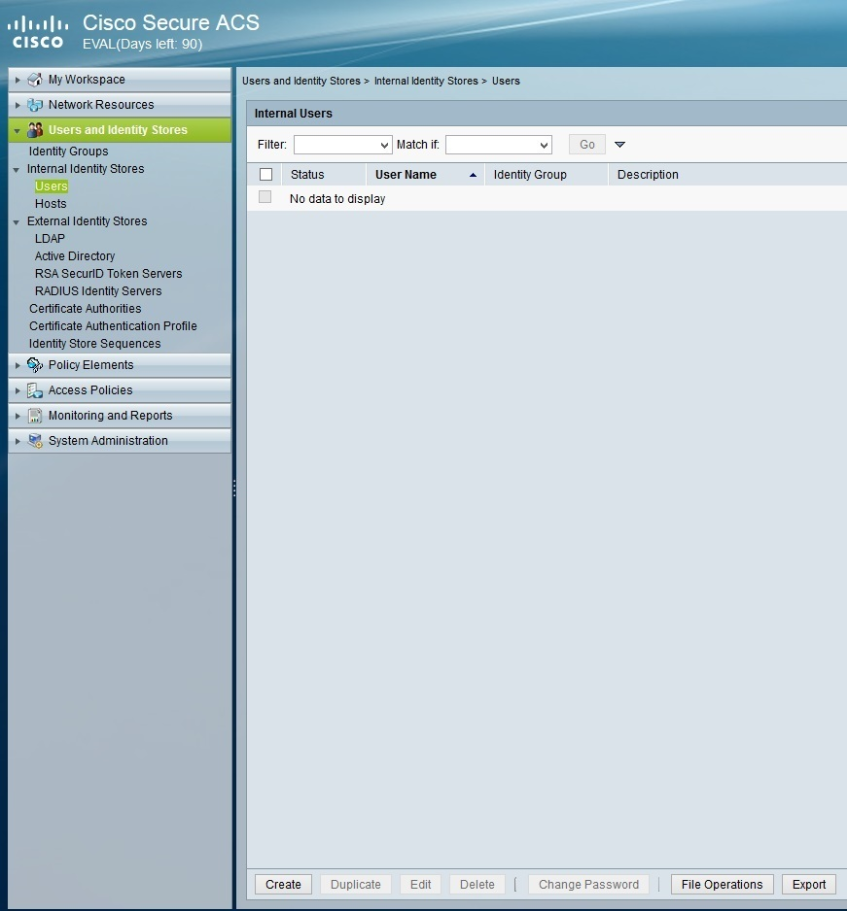Image resolution: width=847 pixels, height=911 pixels.
Task: Click the Users breadcrumb
Action: (x=506, y=81)
